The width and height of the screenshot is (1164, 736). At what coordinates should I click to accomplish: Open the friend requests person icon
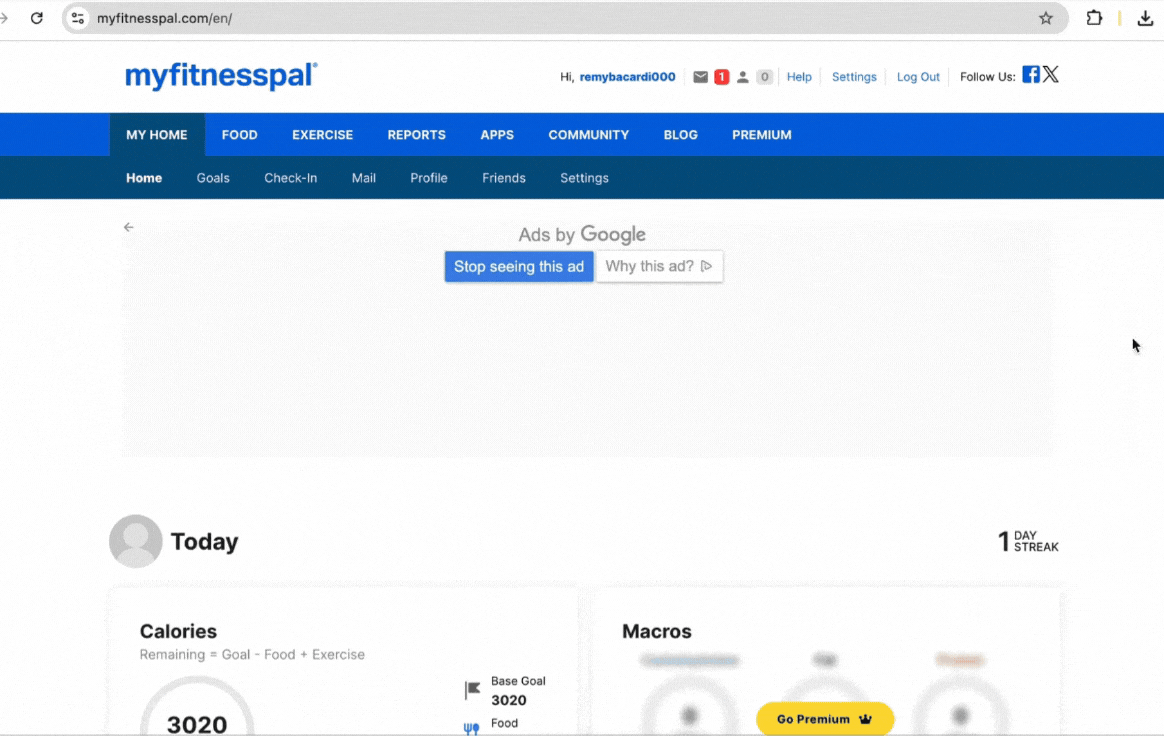pos(742,76)
